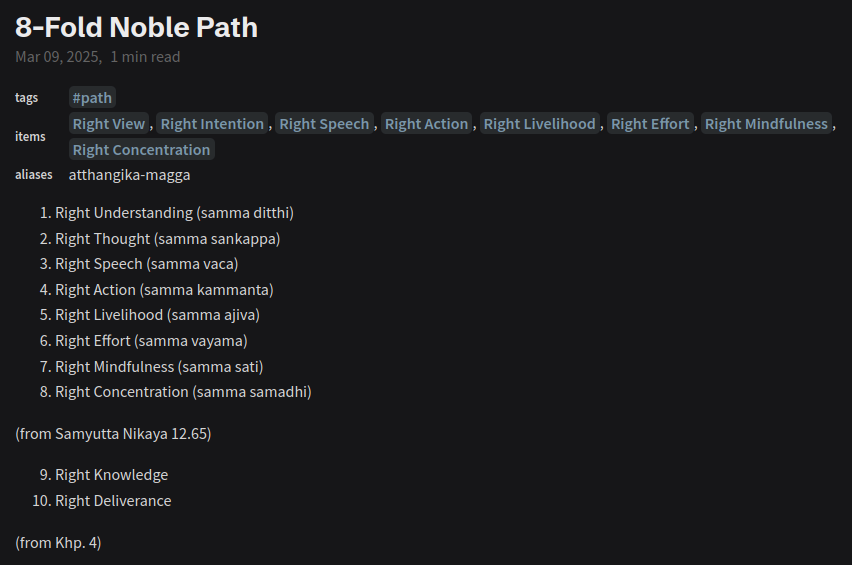Image resolution: width=852 pixels, height=565 pixels.
Task: Open the #path tag link
Action: click(x=92, y=98)
